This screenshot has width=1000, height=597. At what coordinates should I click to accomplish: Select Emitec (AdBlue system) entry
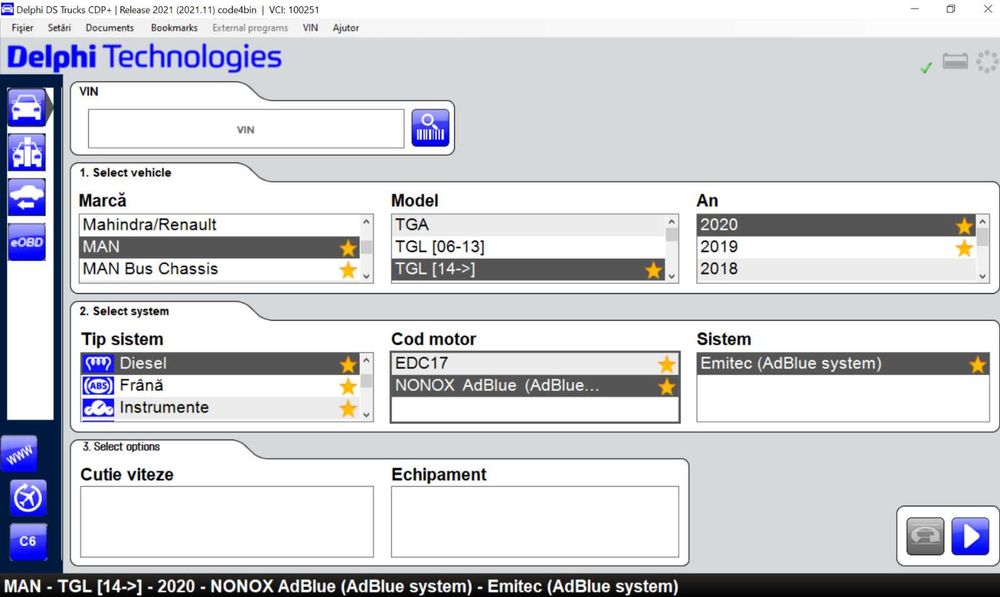(842, 364)
